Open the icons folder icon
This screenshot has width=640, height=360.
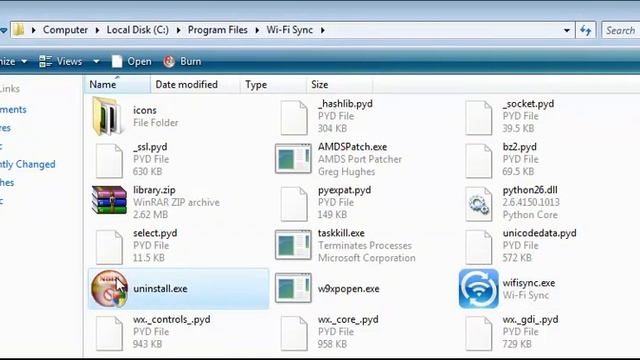click(108, 116)
